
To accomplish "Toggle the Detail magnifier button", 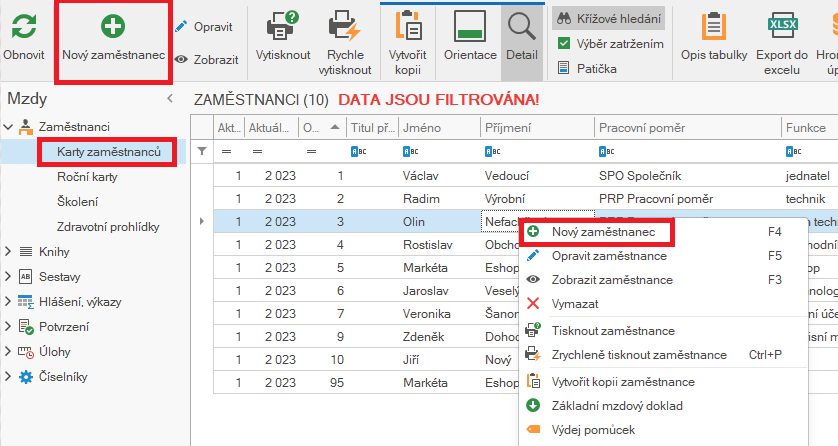I will pyautogui.click(x=522, y=43).
